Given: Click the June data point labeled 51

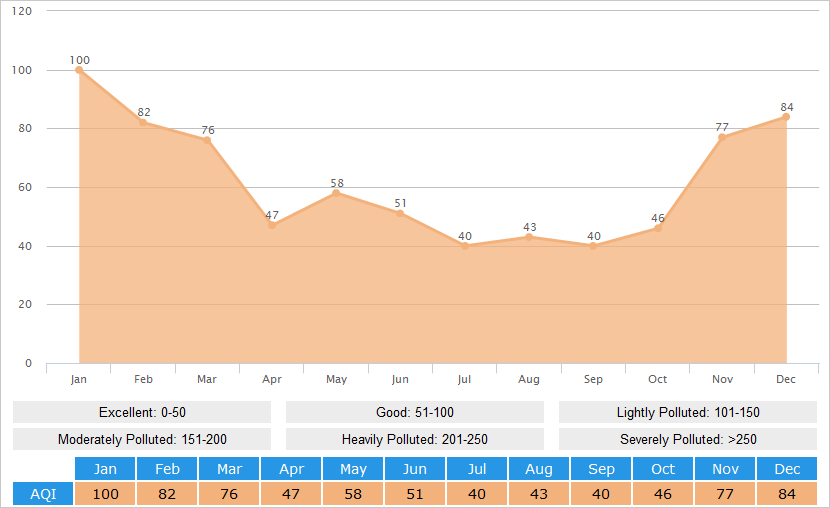Looking at the screenshot, I should 400,213.
